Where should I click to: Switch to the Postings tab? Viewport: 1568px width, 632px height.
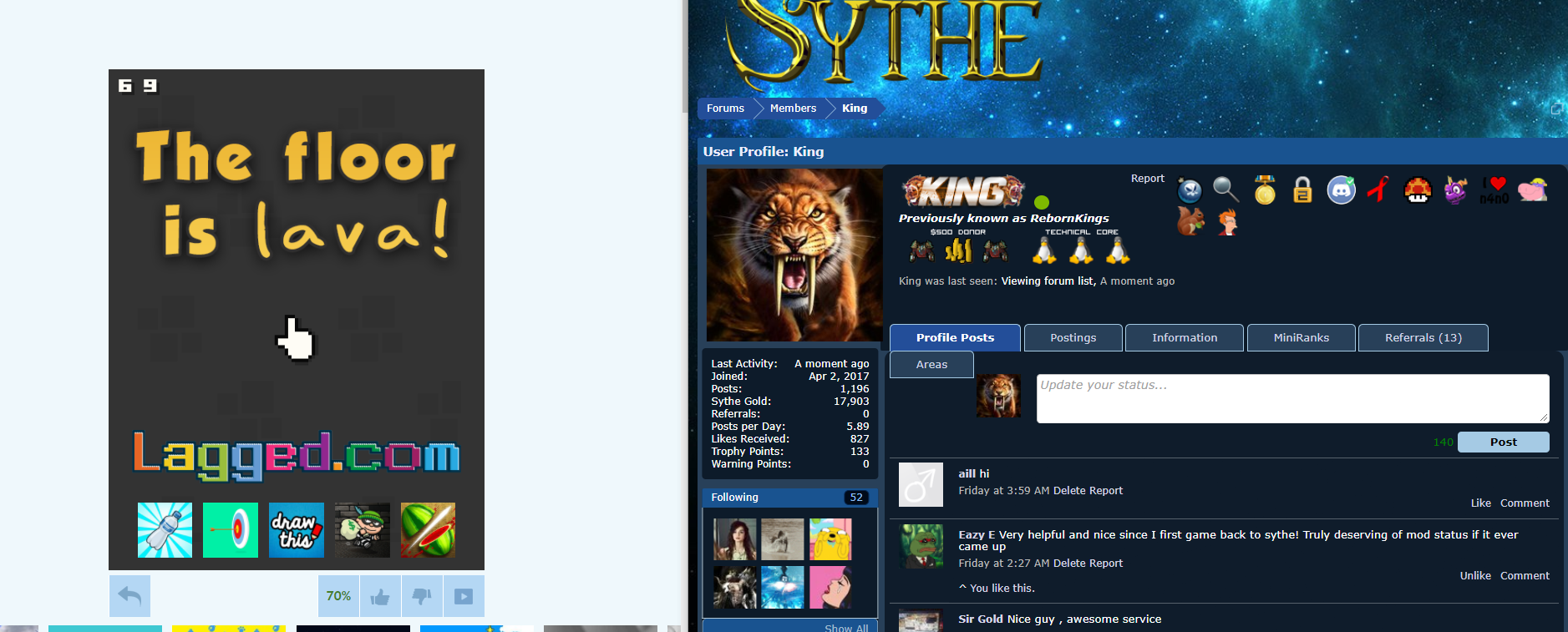pos(1073,338)
